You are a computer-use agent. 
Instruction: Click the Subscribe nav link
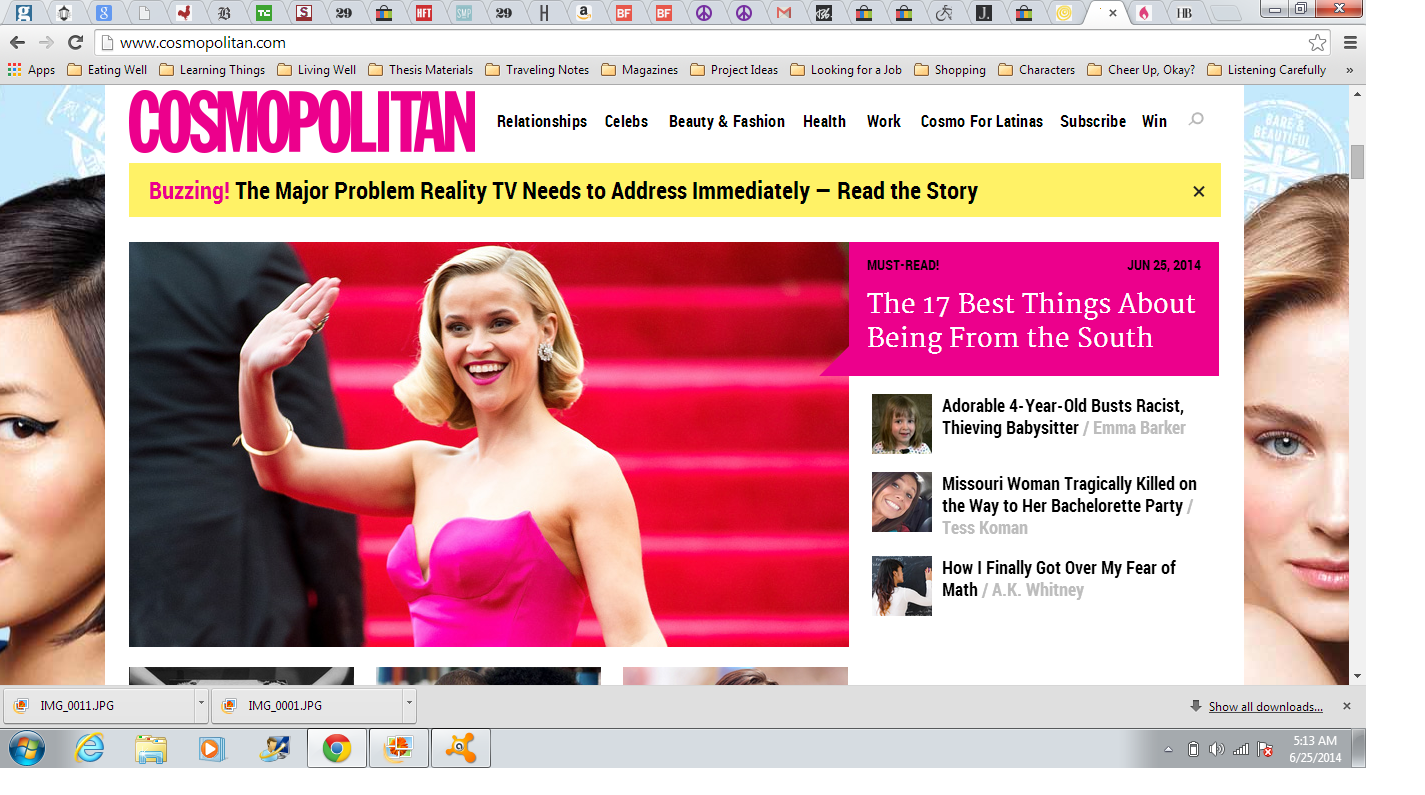(1093, 121)
